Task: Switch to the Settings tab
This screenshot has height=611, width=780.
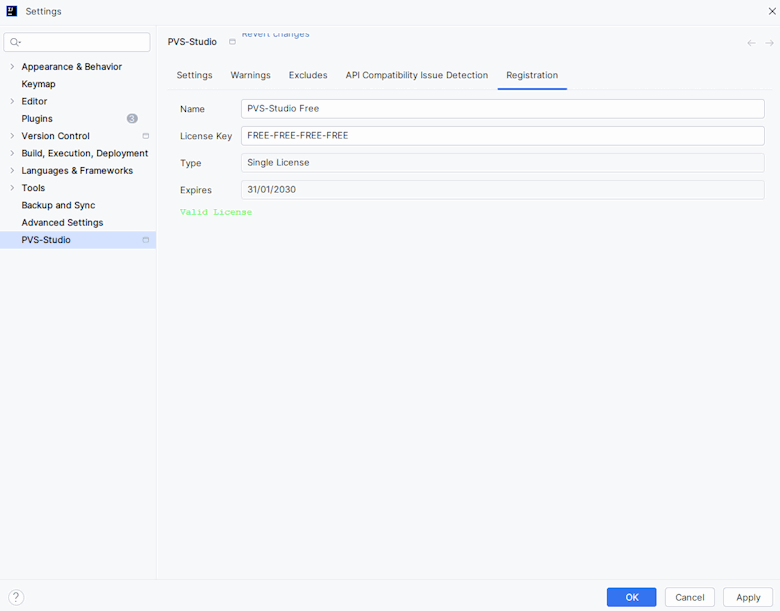Action: tap(195, 75)
